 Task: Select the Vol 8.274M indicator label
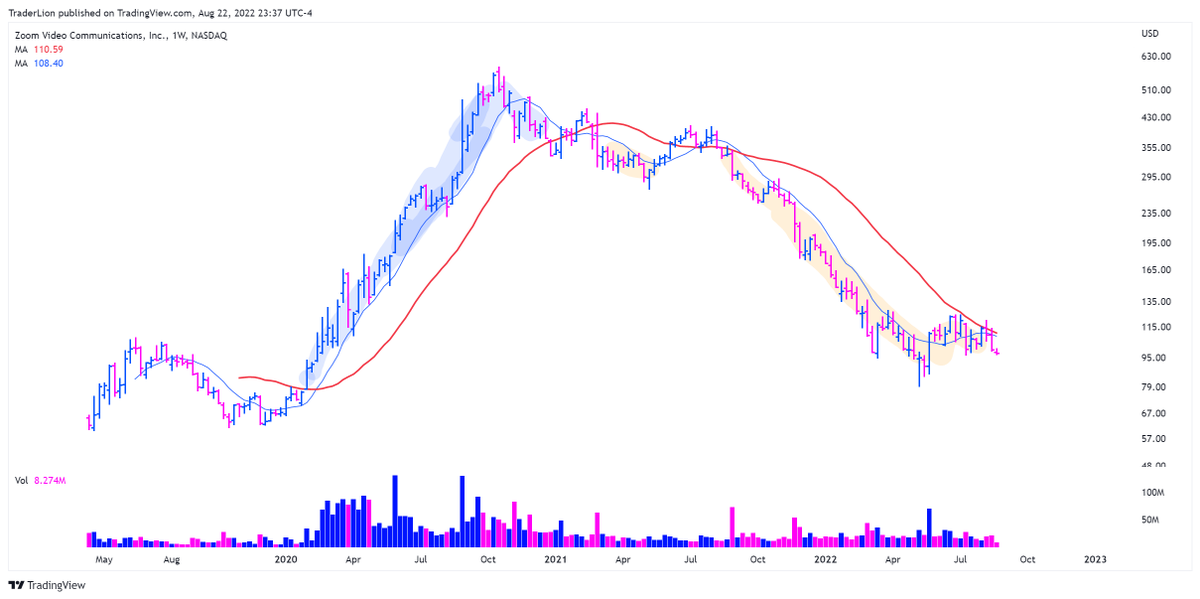point(40,481)
